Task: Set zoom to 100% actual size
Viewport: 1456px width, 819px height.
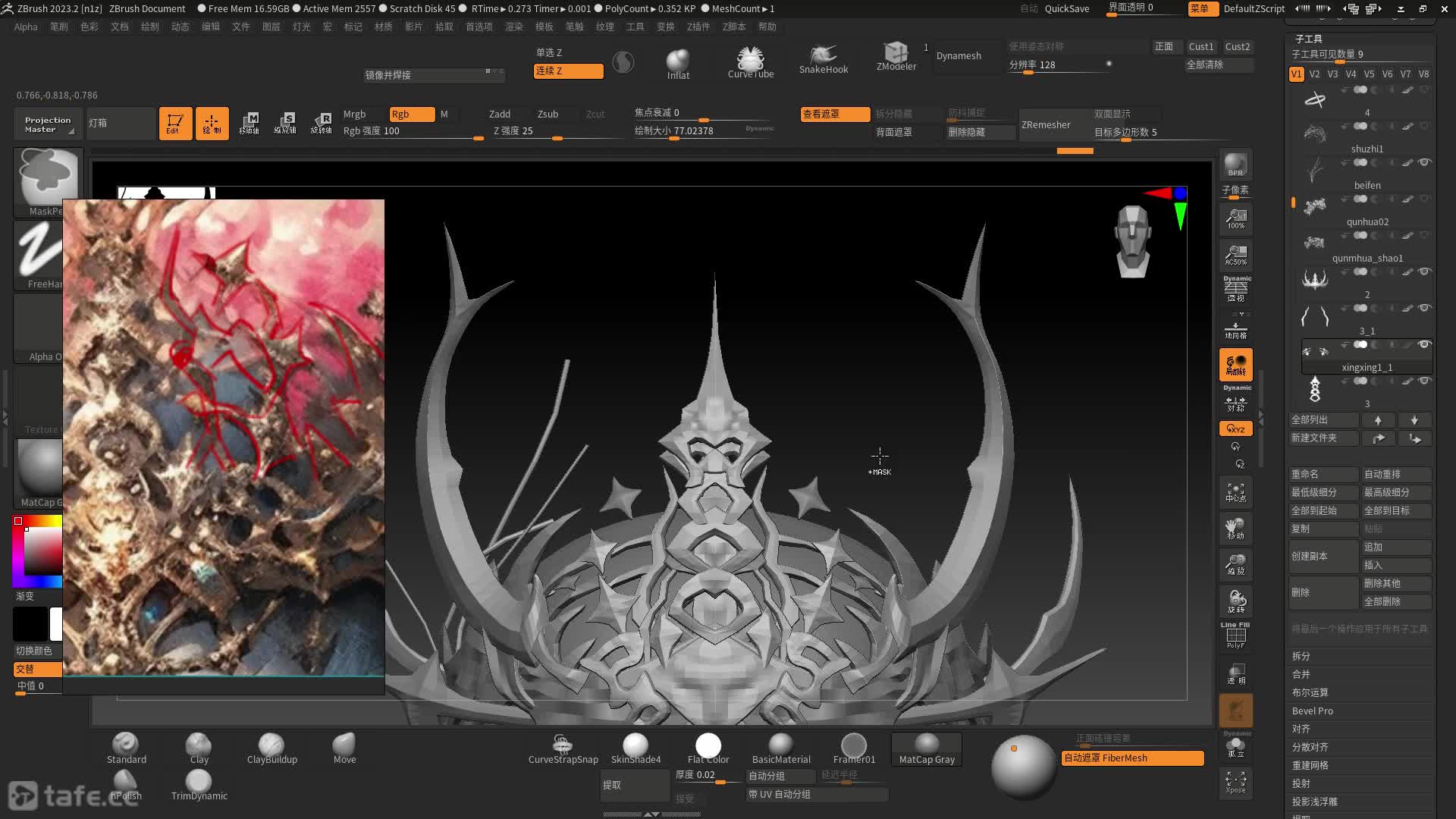Action: (1236, 220)
